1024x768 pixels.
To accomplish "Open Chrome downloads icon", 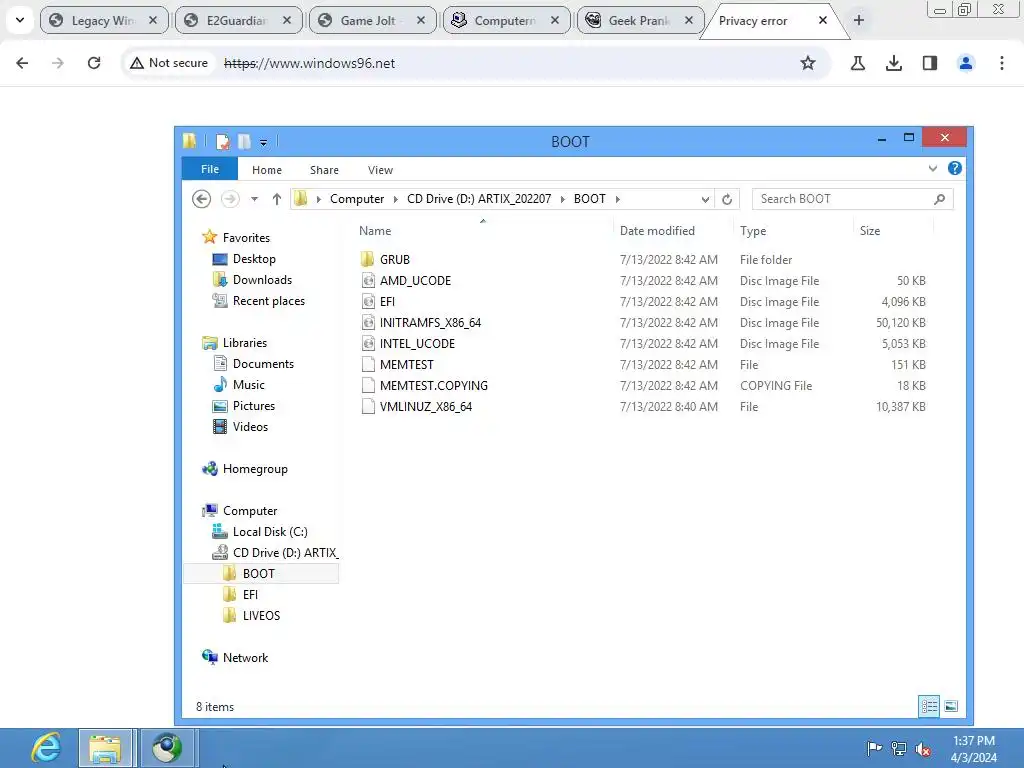I will coord(893,63).
